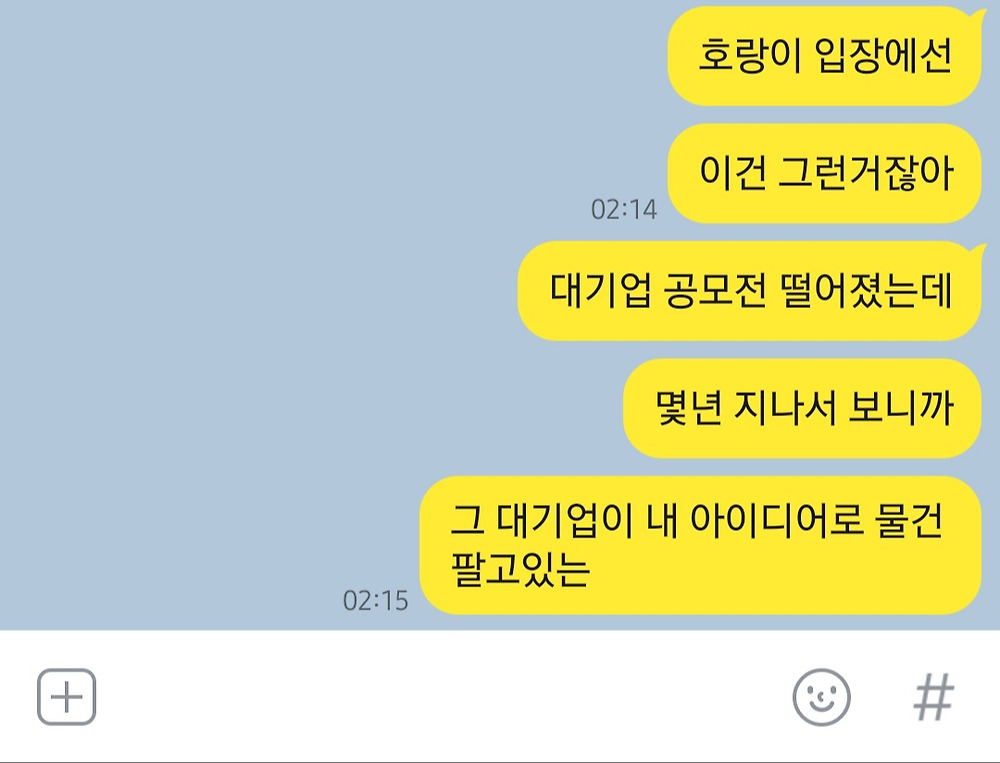The image size is (1000, 763).
Task: Open the attachment menu with plus icon
Action: (x=66, y=697)
